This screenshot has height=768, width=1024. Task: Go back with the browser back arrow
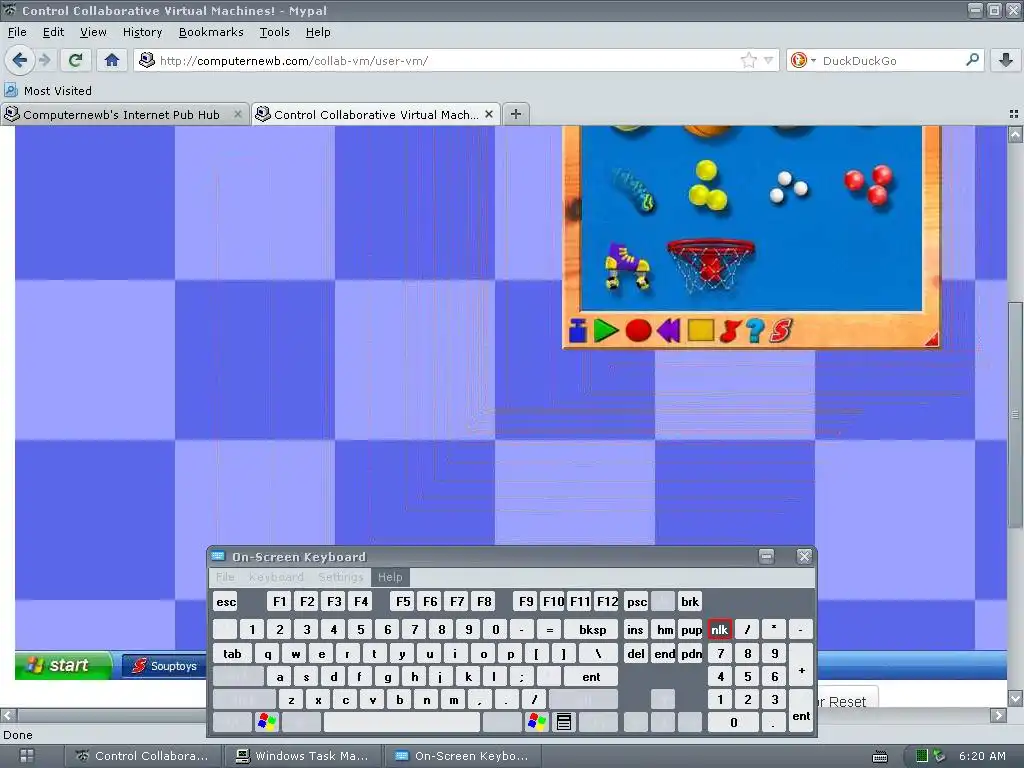click(x=20, y=61)
